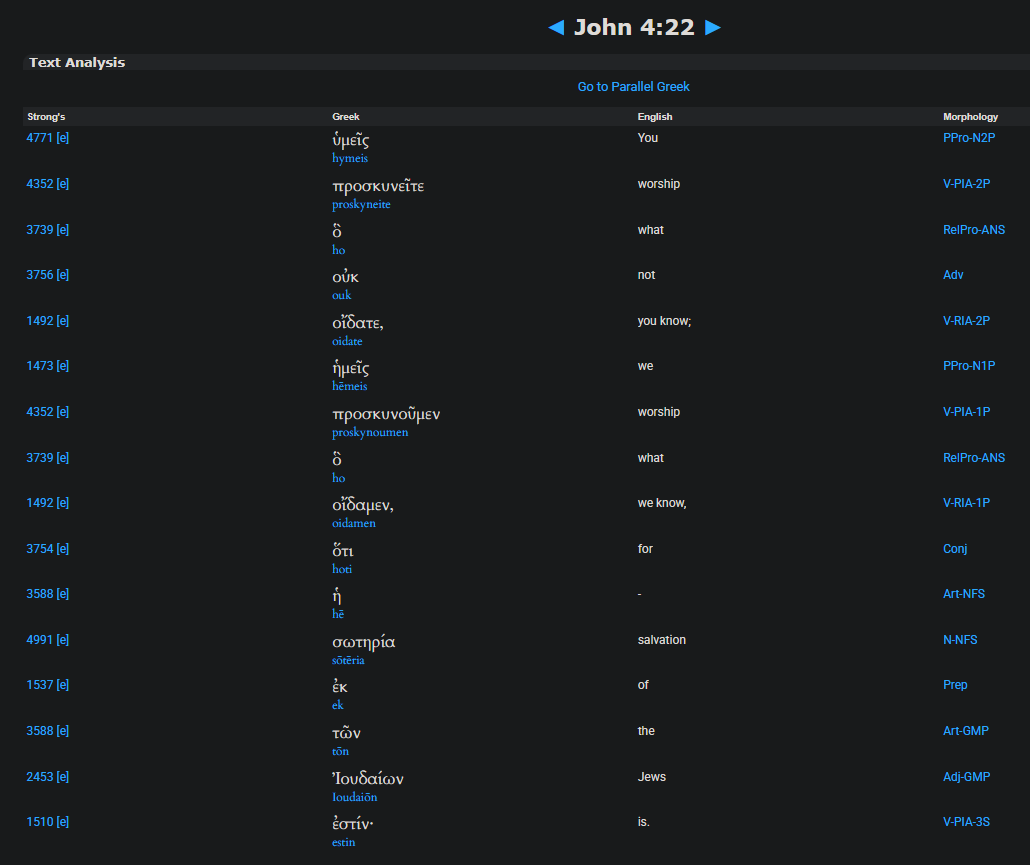Open morphology code PPro-N1P
This screenshot has width=1030, height=865.
pos(969,366)
